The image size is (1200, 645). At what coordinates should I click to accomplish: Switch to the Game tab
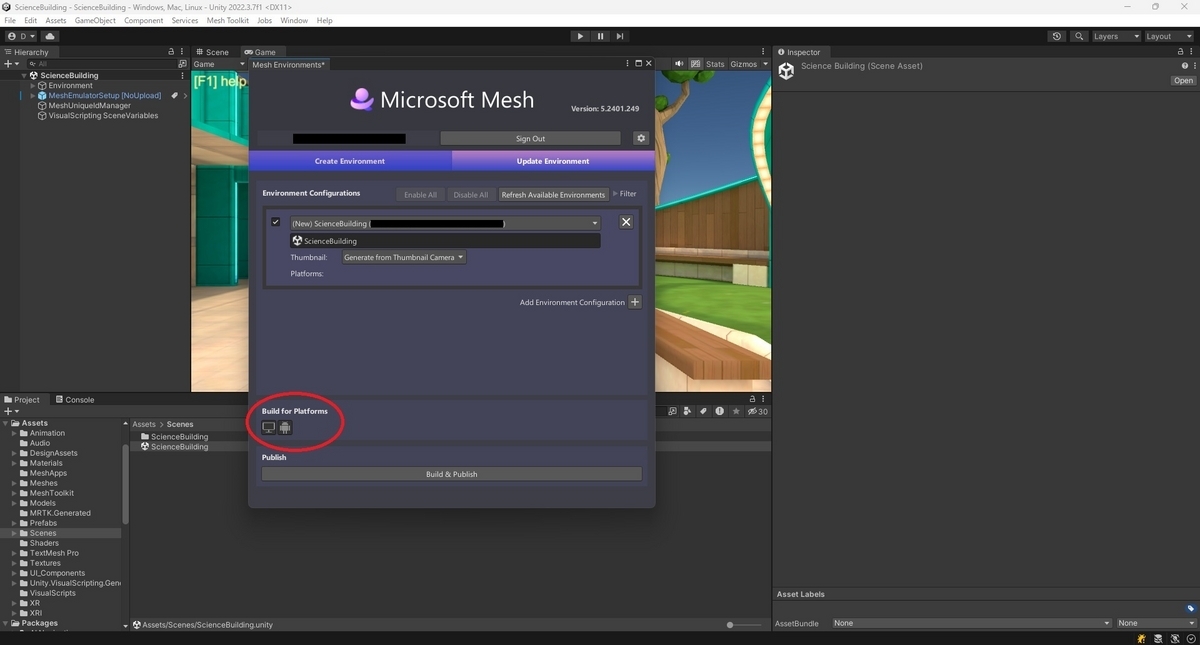click(x=260, y=52)
